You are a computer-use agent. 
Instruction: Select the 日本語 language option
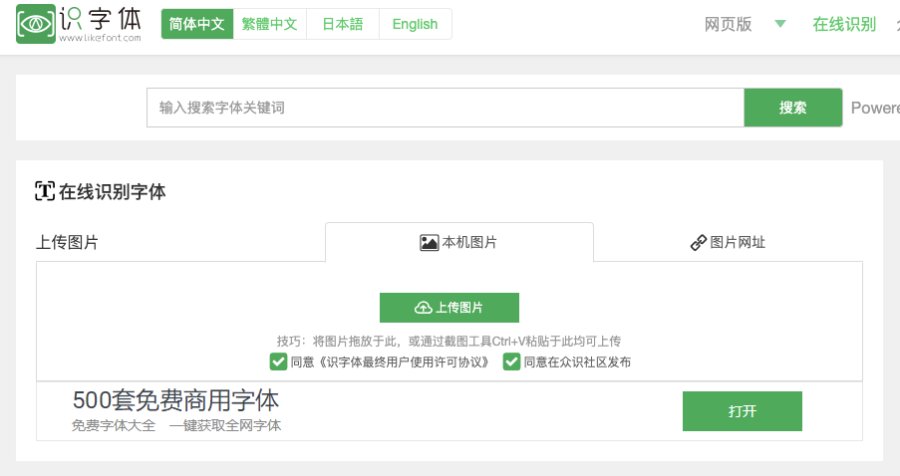343,24
